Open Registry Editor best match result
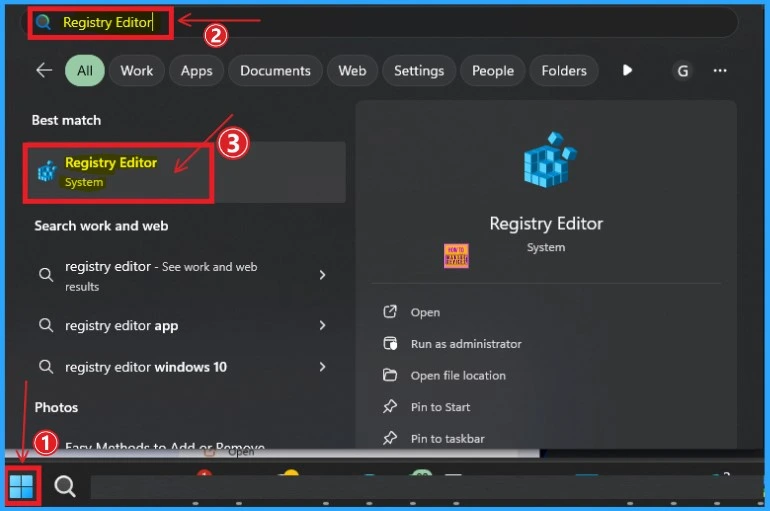Screen dimensions: 770x511 [x=186, y=172]
